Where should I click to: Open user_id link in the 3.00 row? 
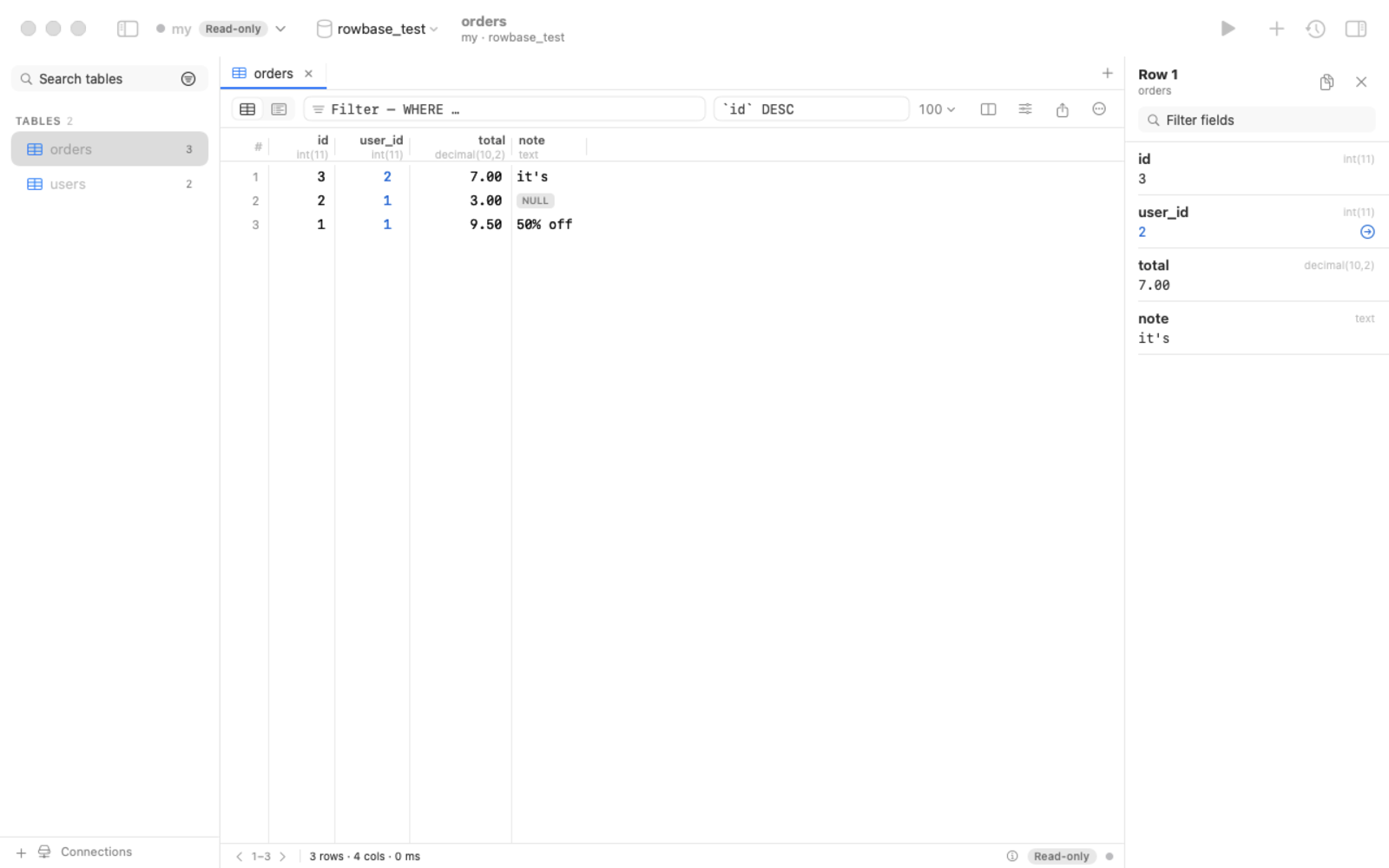tap(387, 201)
